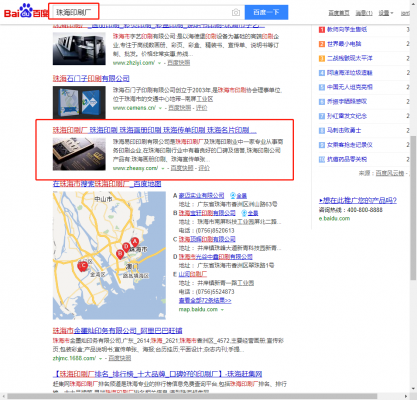
Task: Open 百度快照 for the zheasy.com result
Action: (x=182, y=168)
